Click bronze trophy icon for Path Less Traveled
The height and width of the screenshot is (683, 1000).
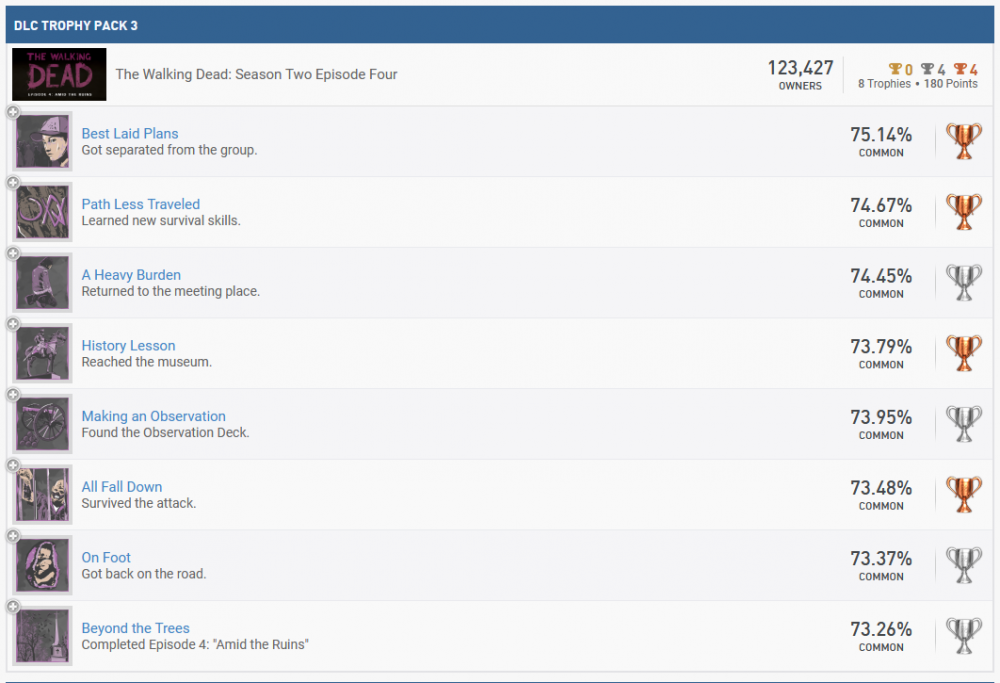(x=964, y=212)
